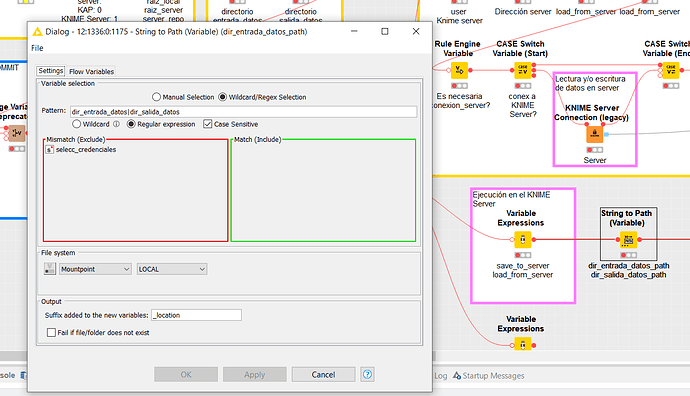Select the Wildcard radio option

point(77,124)
